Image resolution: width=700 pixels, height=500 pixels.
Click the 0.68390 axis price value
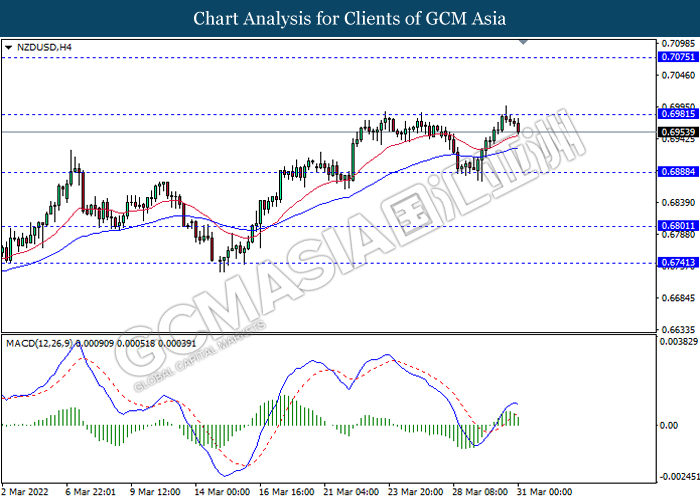[678, 203]
